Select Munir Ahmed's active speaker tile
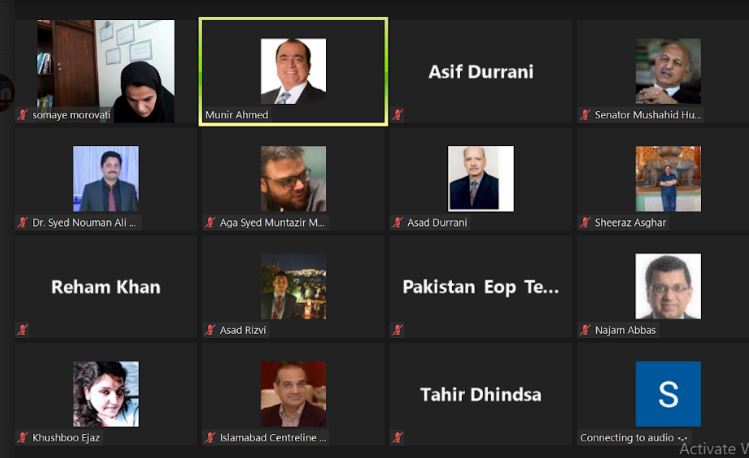 (x=293, y=72)
